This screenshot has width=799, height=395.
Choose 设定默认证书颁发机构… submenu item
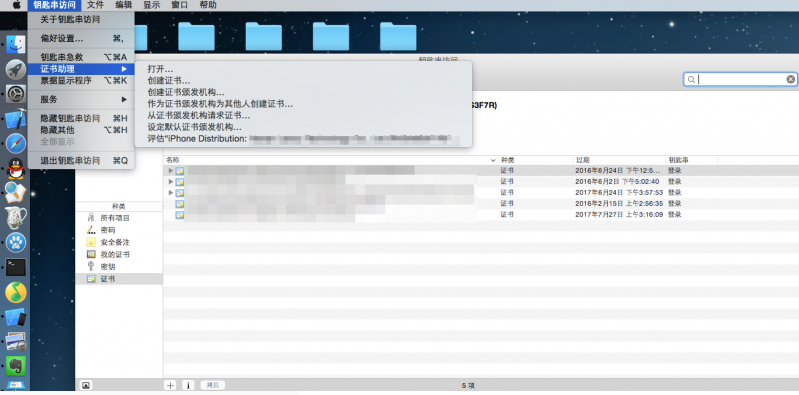(303, 127)
